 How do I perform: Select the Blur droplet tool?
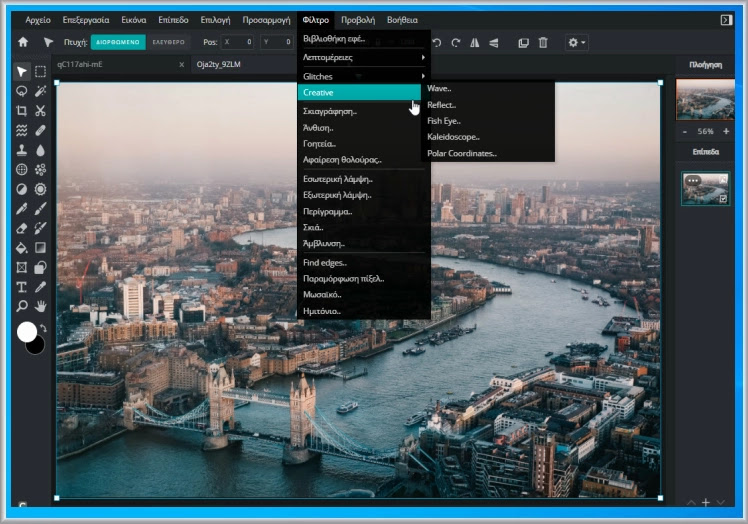point(41,150)
